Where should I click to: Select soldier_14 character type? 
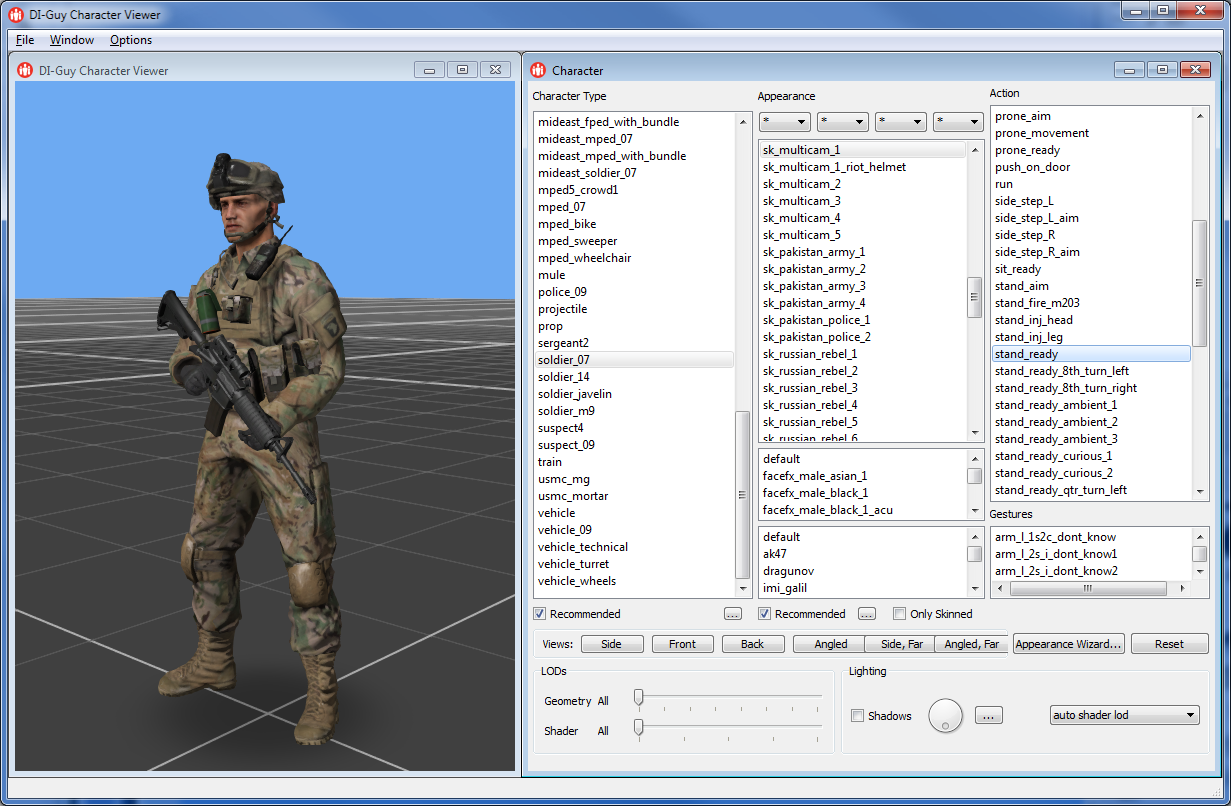click(563, 377)
